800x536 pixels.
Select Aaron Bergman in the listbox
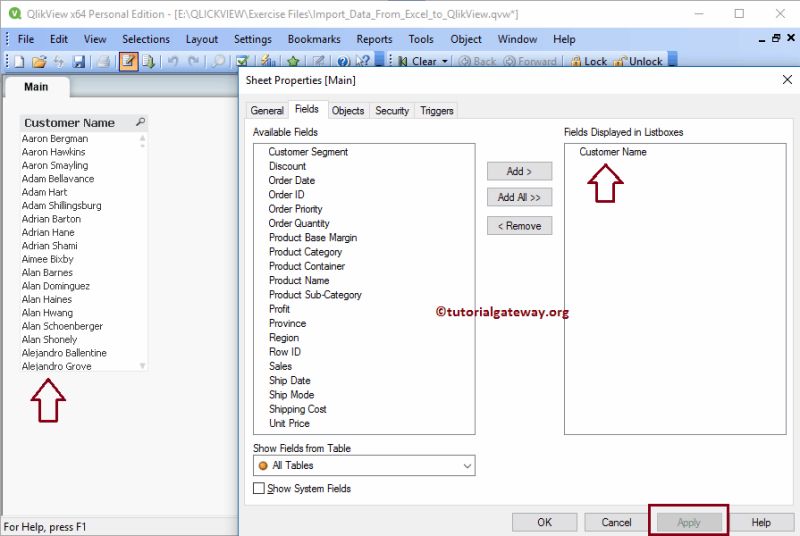[x=55, y=139]
